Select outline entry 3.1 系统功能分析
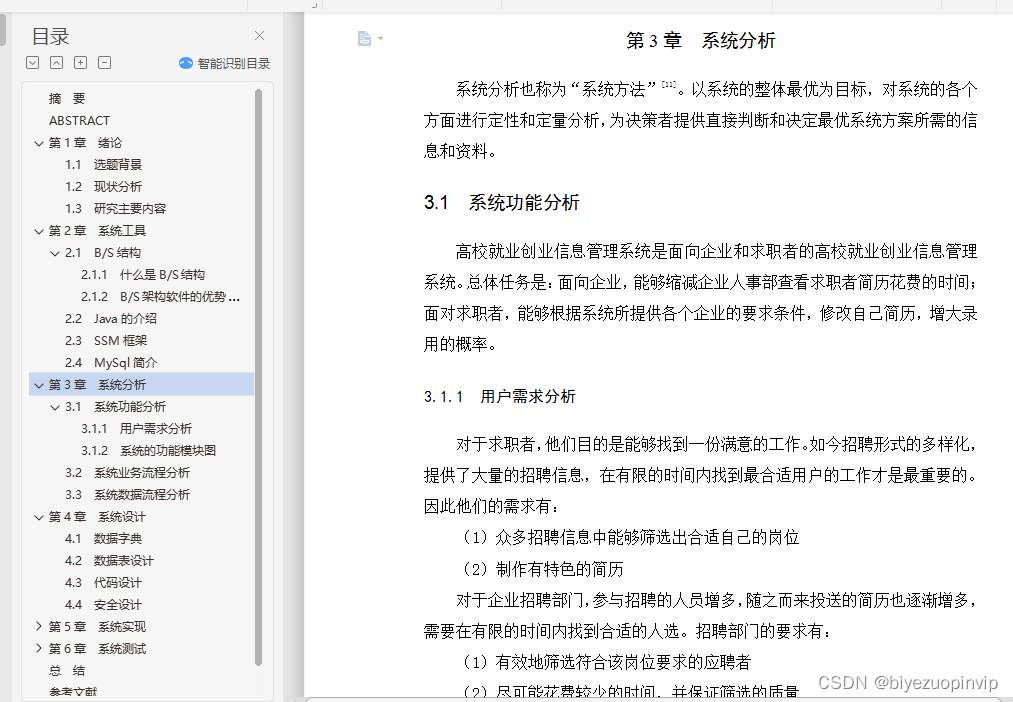This screenshot has width=1013, height=702. click(116, 407)
